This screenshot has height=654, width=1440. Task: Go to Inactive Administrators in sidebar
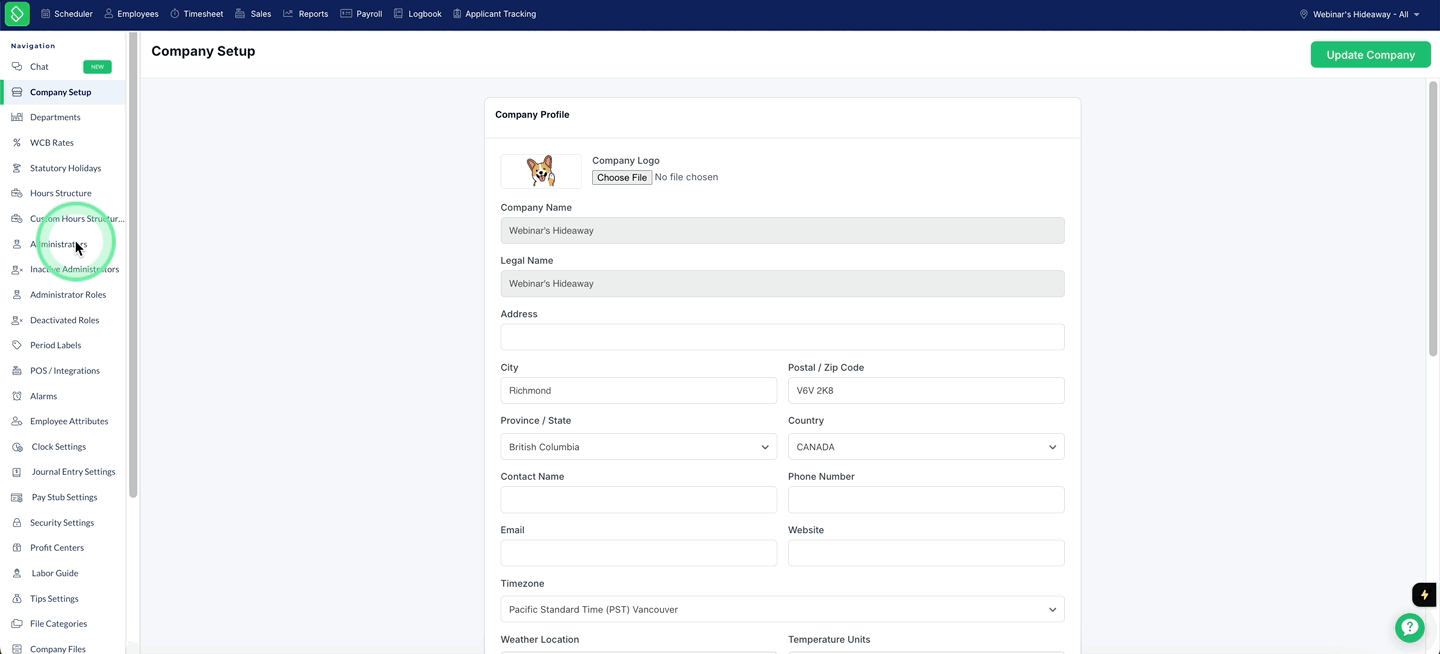(74, 269)
